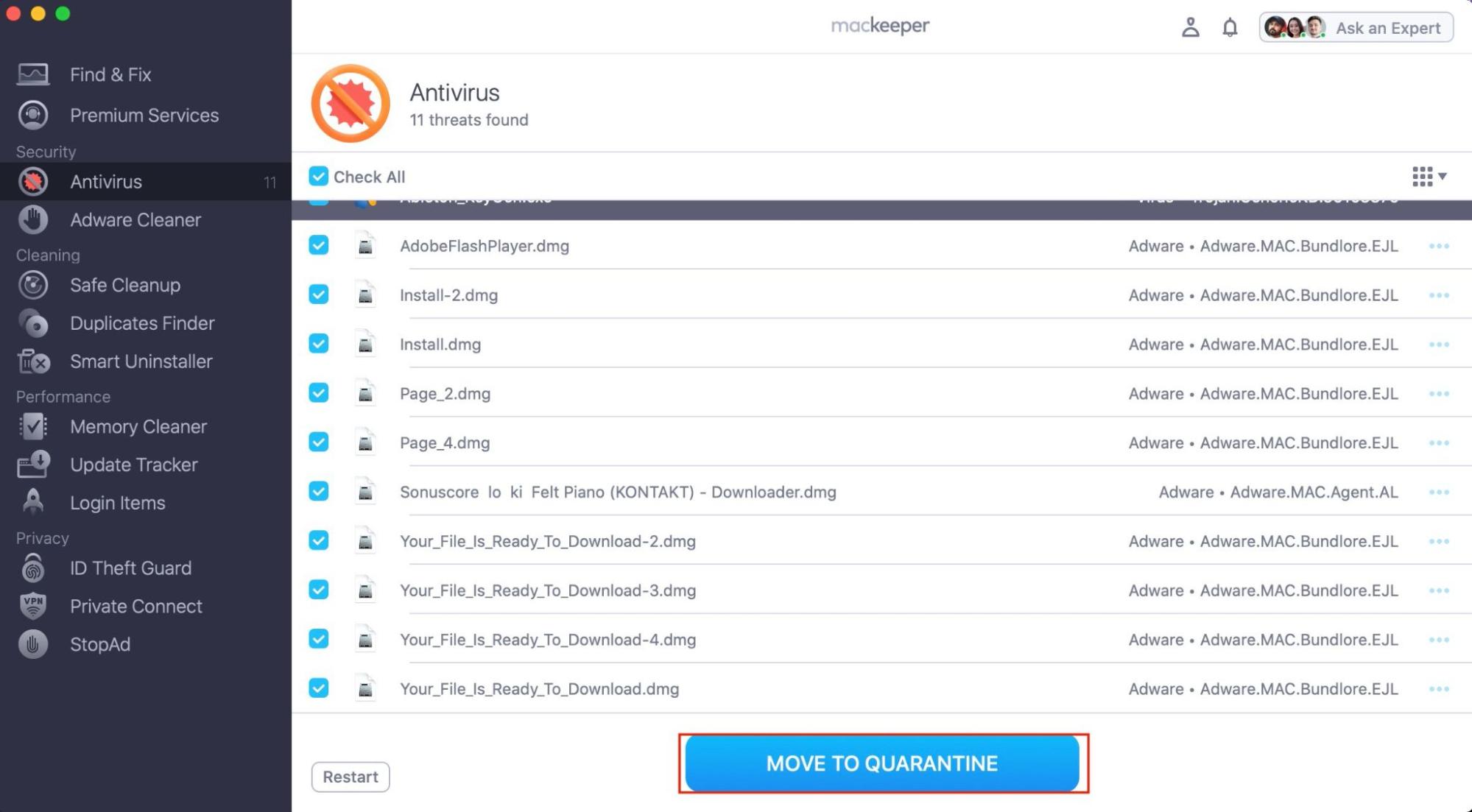This screenshot has height=812, width=1472.
Task: Click the Antivirus threat count badge 11
Action: coord(270,182)
